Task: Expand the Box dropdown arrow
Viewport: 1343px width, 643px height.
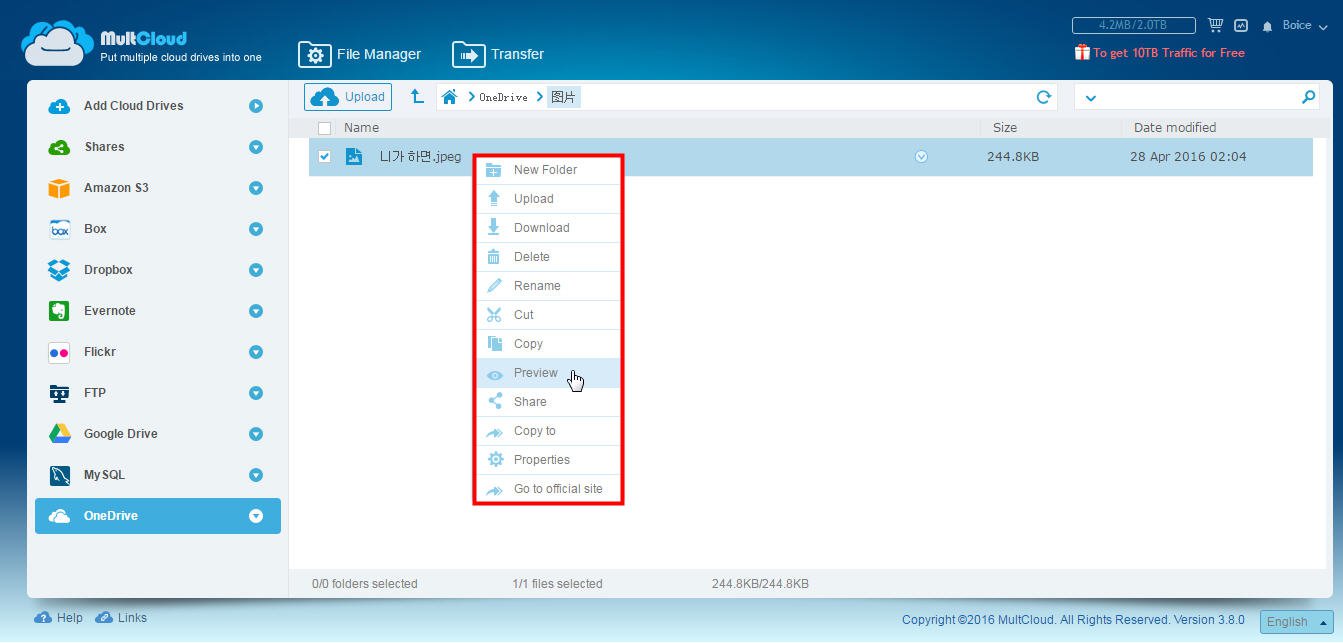Action: pos(256,229)
